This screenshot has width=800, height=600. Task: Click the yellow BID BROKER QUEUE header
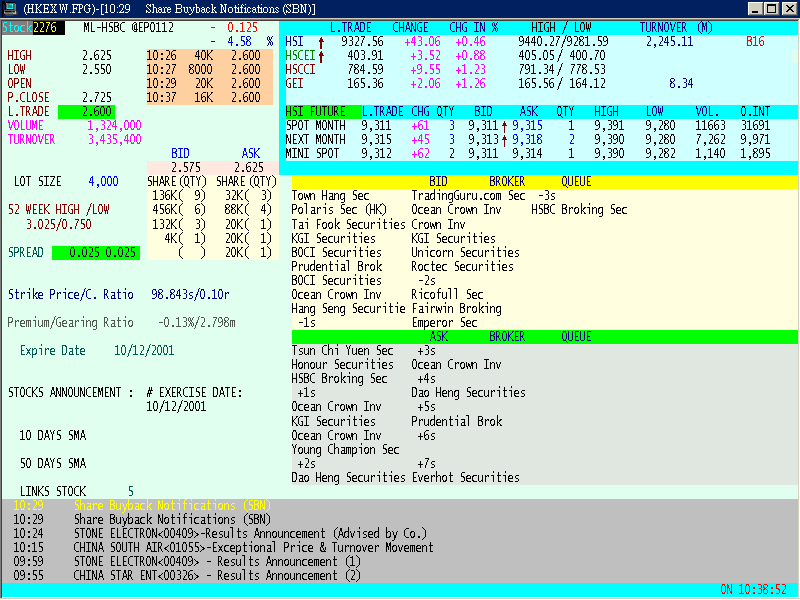click(544, 182)
